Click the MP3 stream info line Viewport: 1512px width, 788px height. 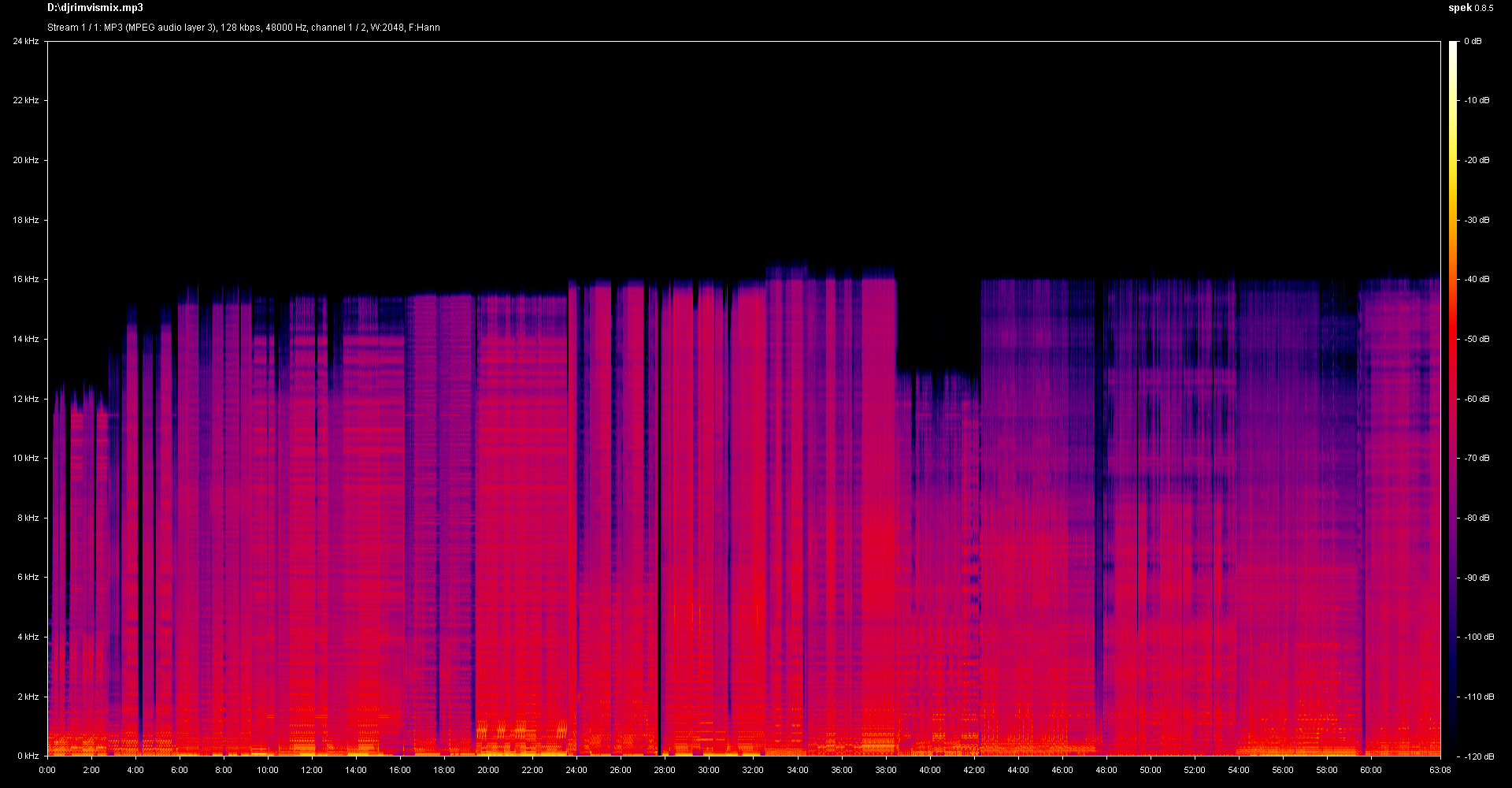click(243, 28)
